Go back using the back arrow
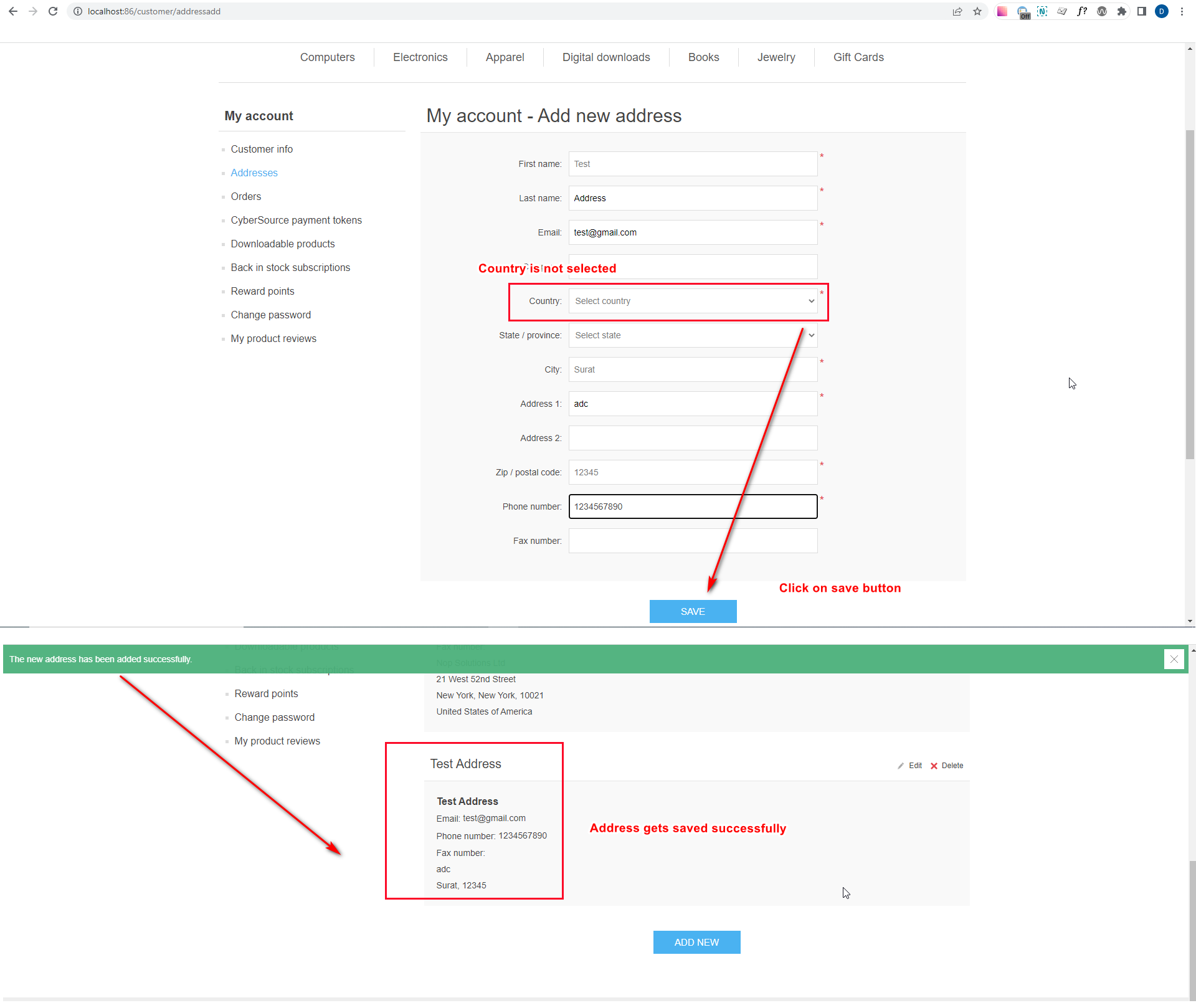Image resolution: width=1196 pixels, height=1008 pixels. point(13,11)
